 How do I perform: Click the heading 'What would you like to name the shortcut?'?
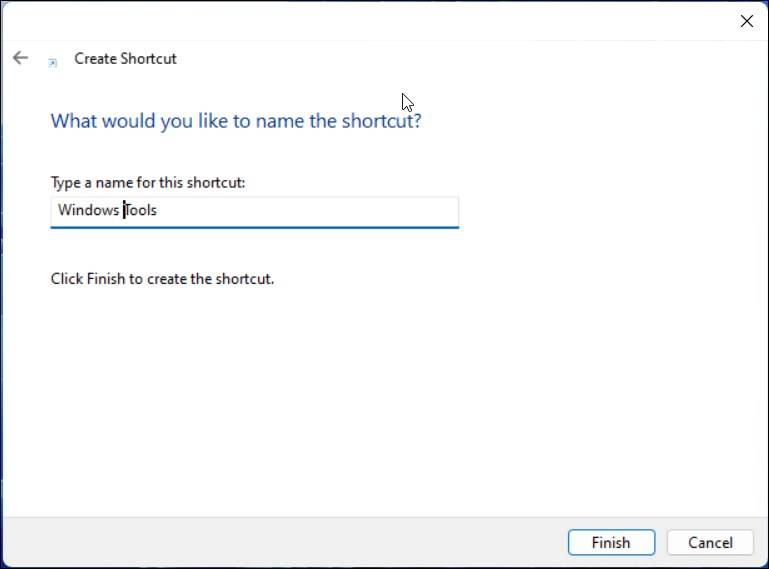pyautogui.click(x=236, y=121)
